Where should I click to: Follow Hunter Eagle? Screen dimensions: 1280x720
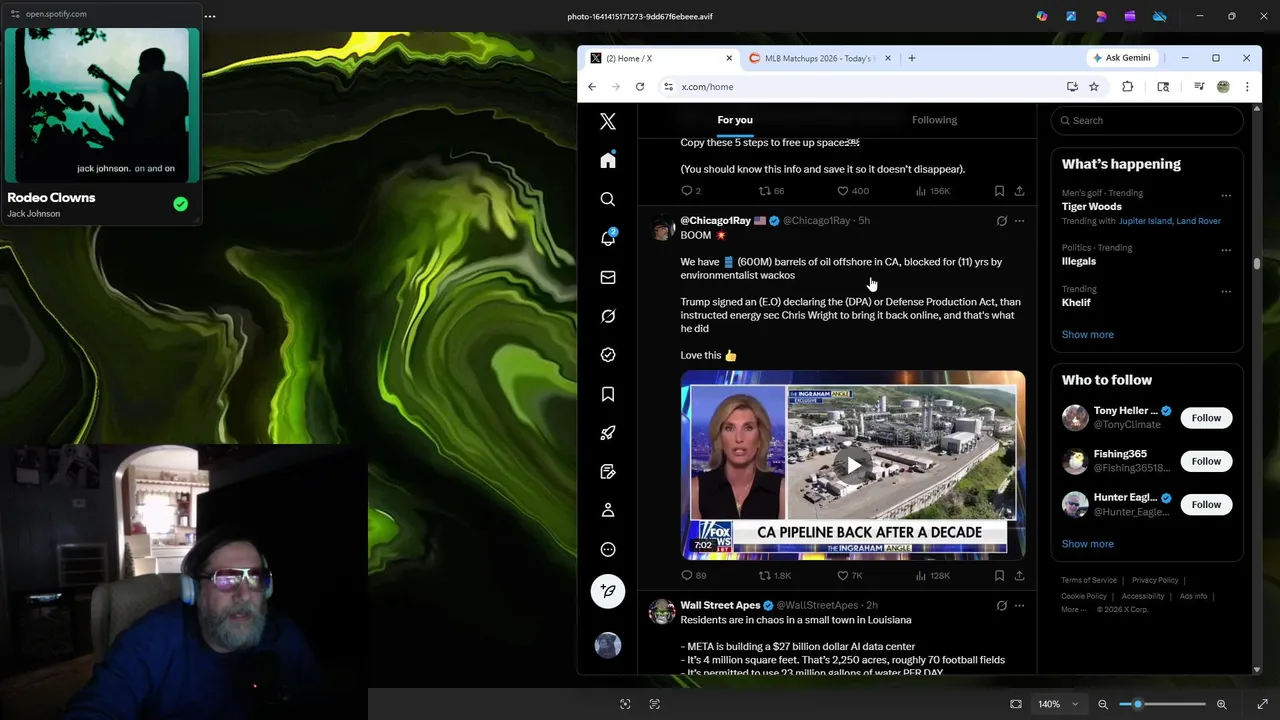coord(1206,505)
